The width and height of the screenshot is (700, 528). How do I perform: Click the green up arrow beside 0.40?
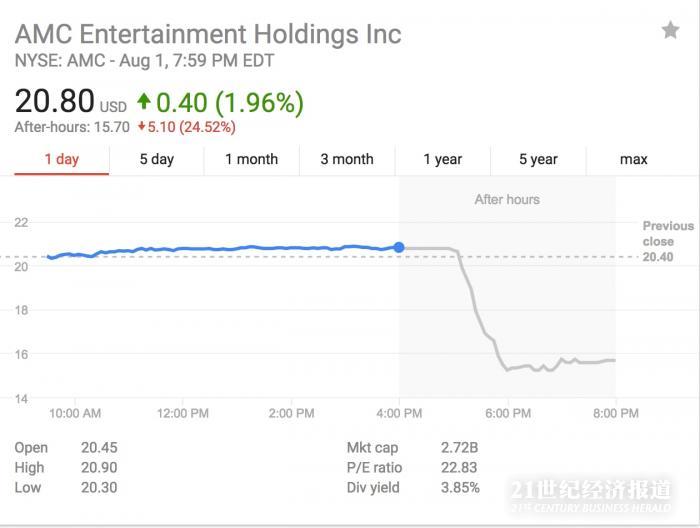[x=145, y=101]
